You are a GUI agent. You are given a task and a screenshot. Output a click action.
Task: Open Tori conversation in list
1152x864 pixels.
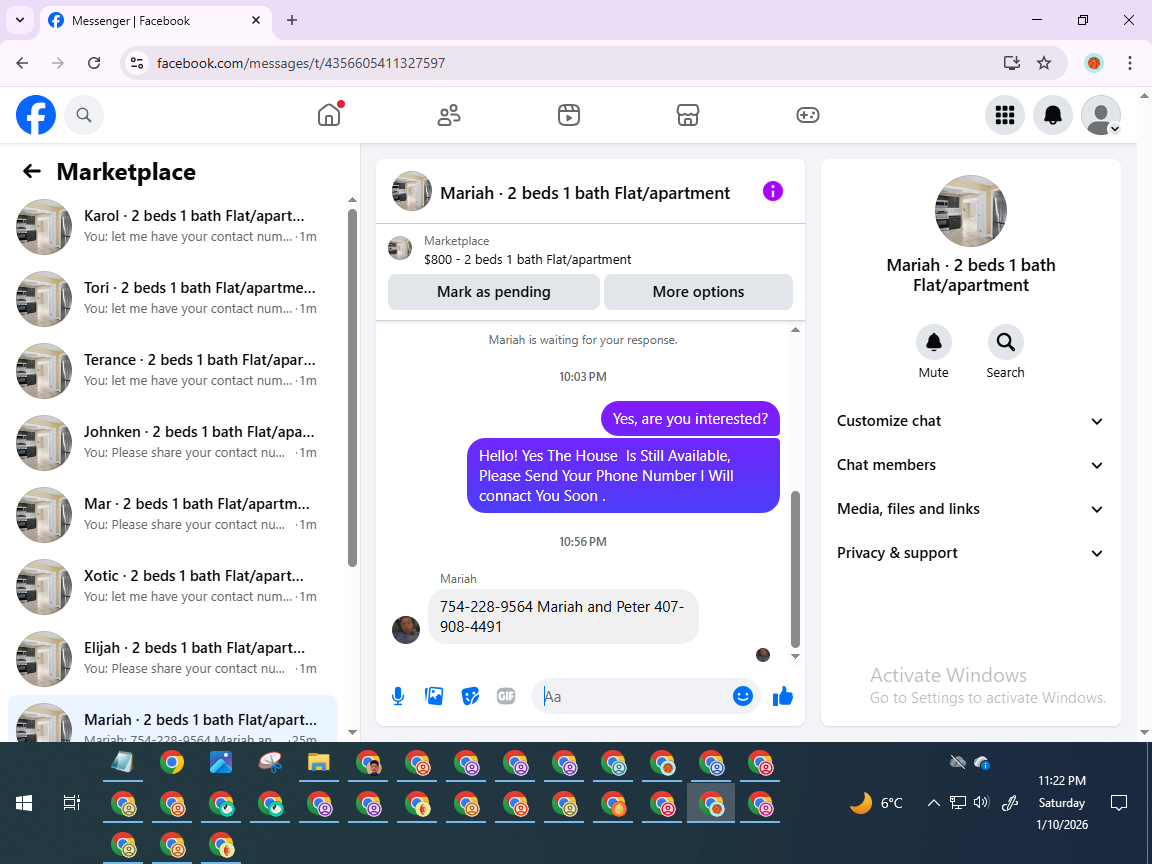click(x=173, y=298)
